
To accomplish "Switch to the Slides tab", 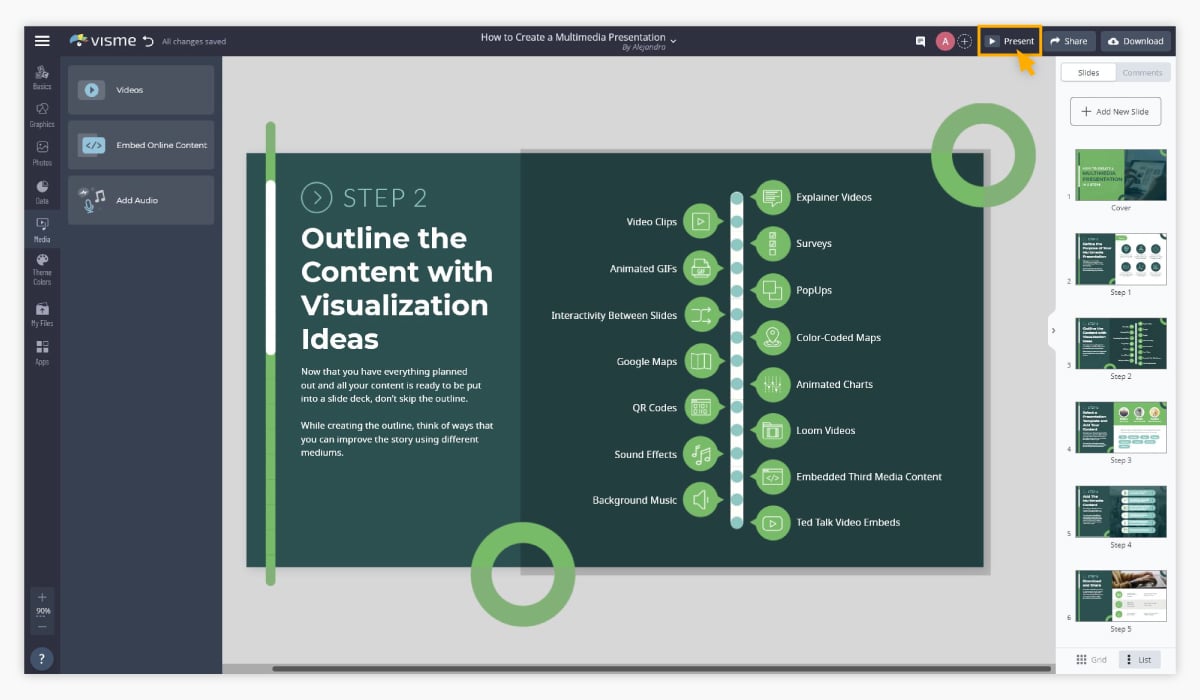I will click(x=1088, y=71).
